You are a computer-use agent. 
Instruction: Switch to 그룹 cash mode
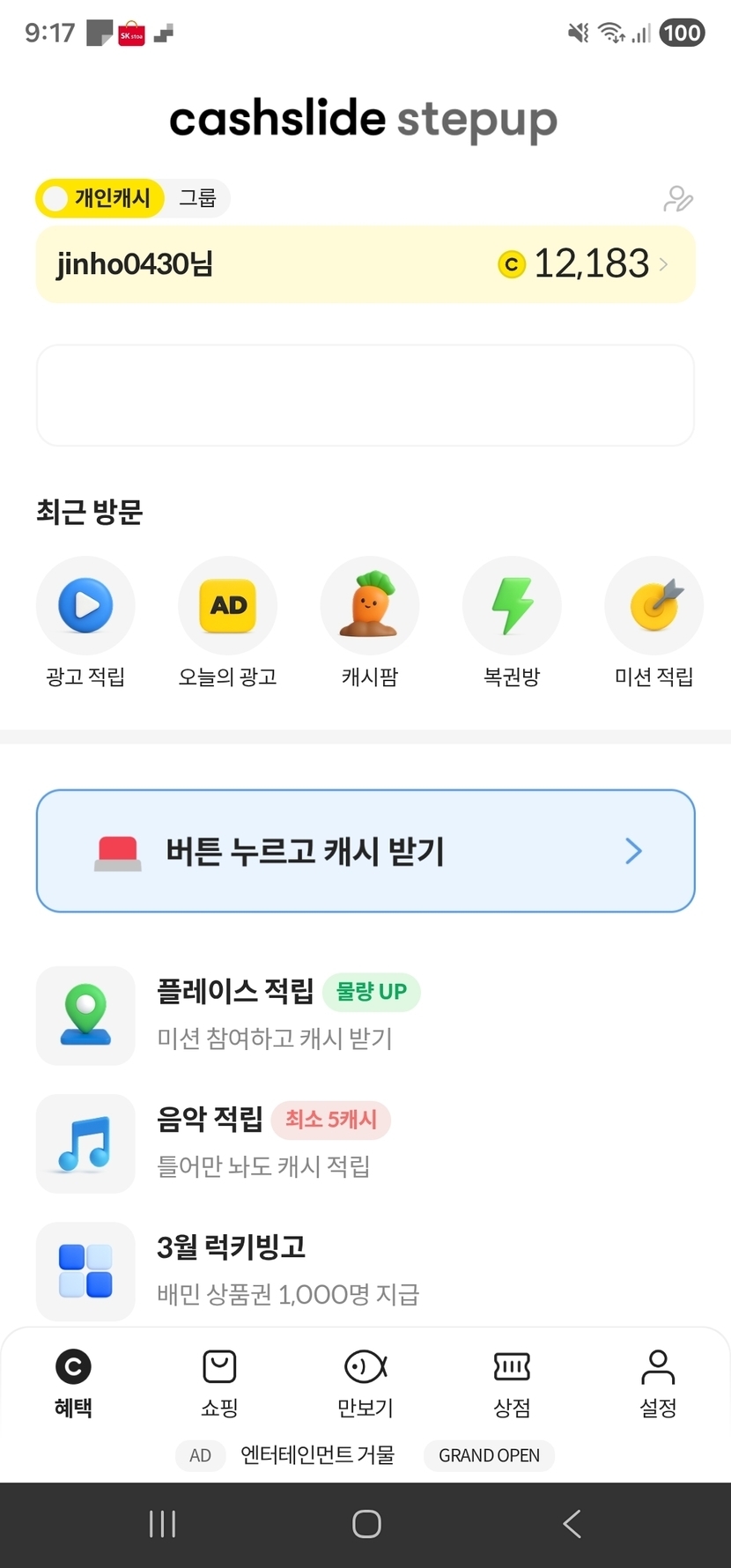click(197, 198)
